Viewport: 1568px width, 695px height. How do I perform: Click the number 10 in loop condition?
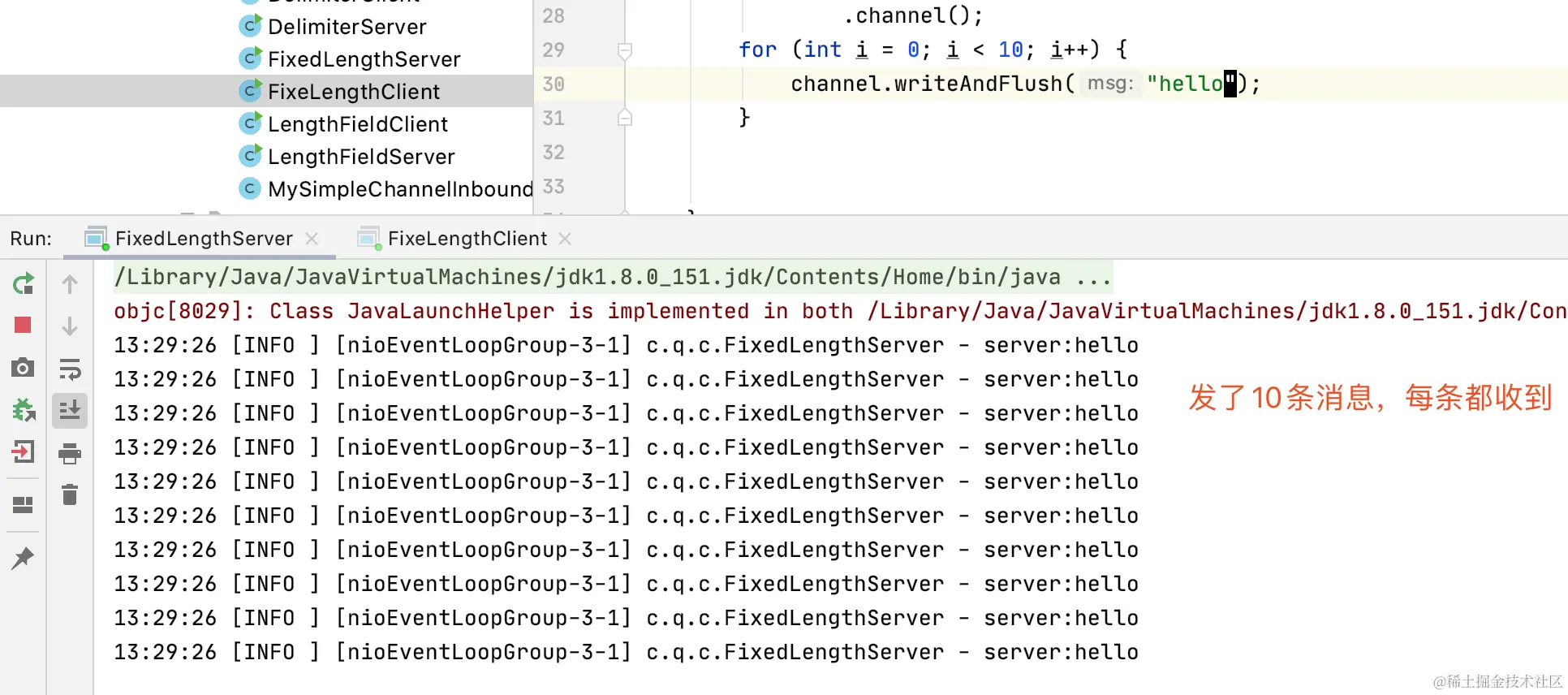[1010, 50]
